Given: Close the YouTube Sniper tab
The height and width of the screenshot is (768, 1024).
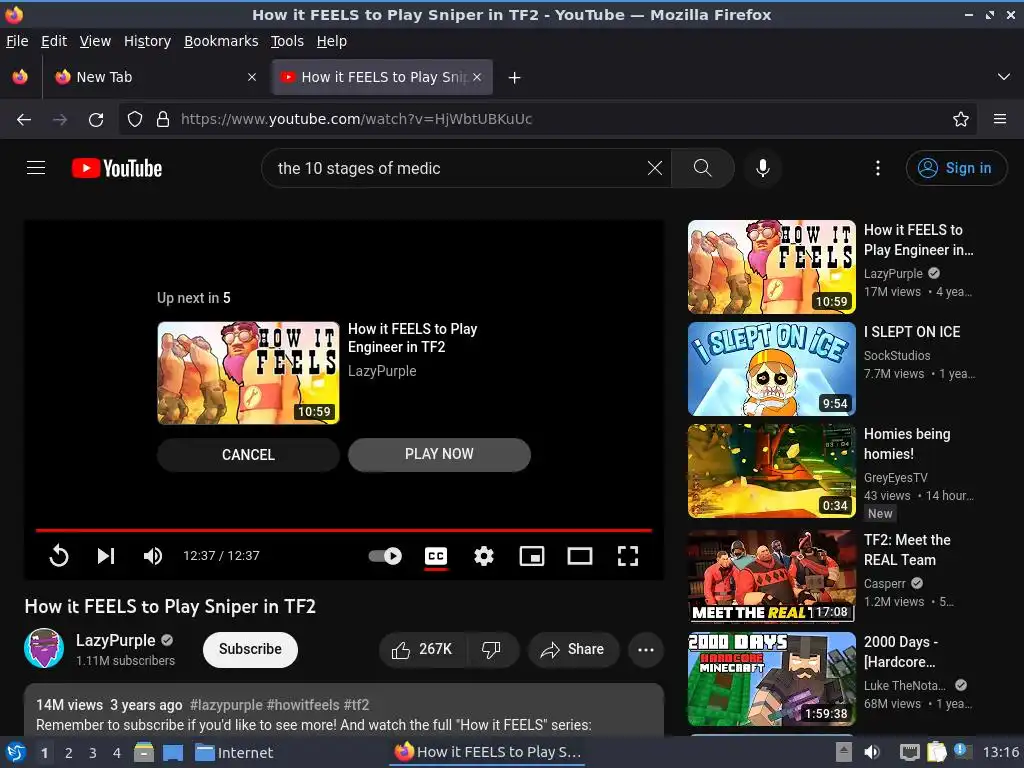Looking at the screenshot, I should pos(477,77).
